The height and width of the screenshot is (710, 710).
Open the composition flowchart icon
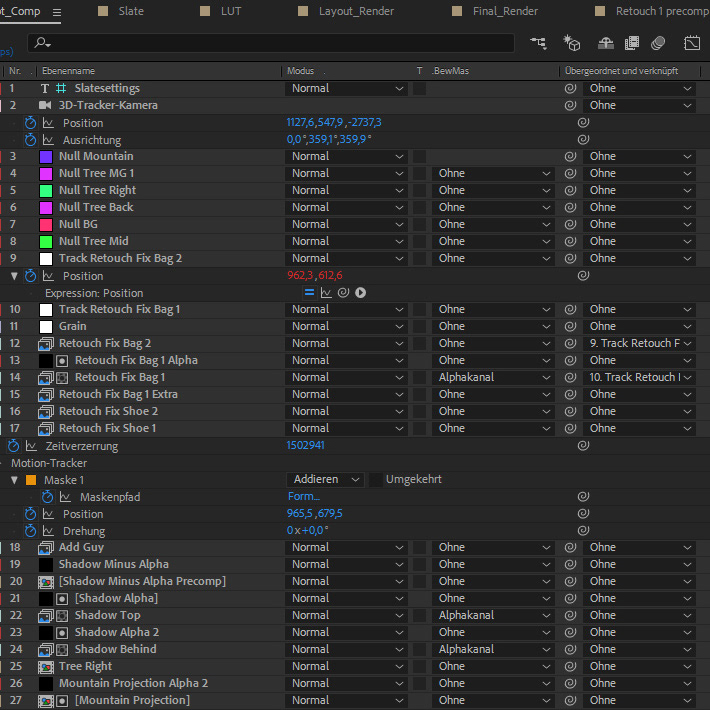(539, 43)
